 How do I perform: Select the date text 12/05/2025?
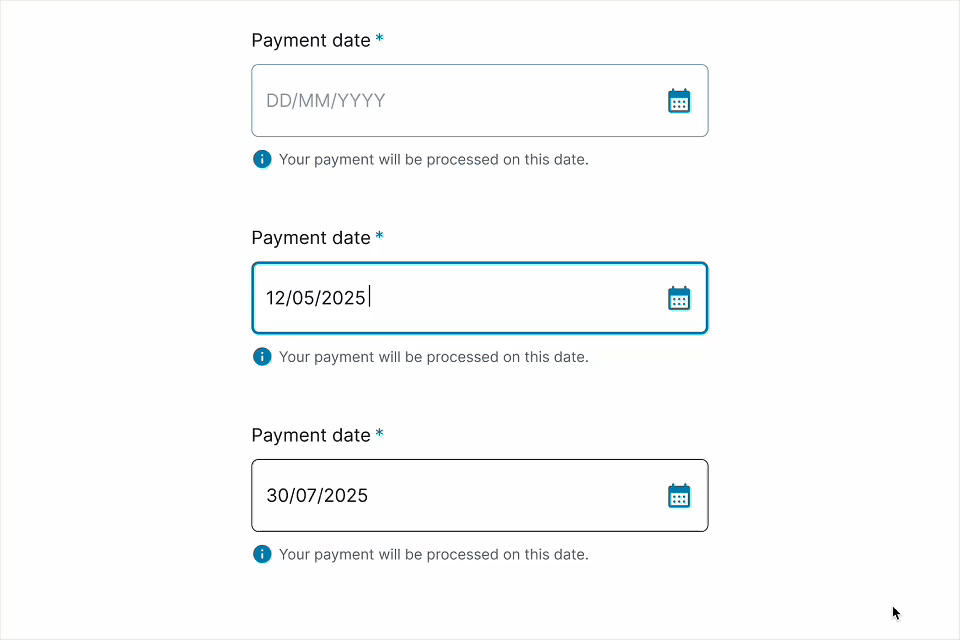(x=316, y=297)
